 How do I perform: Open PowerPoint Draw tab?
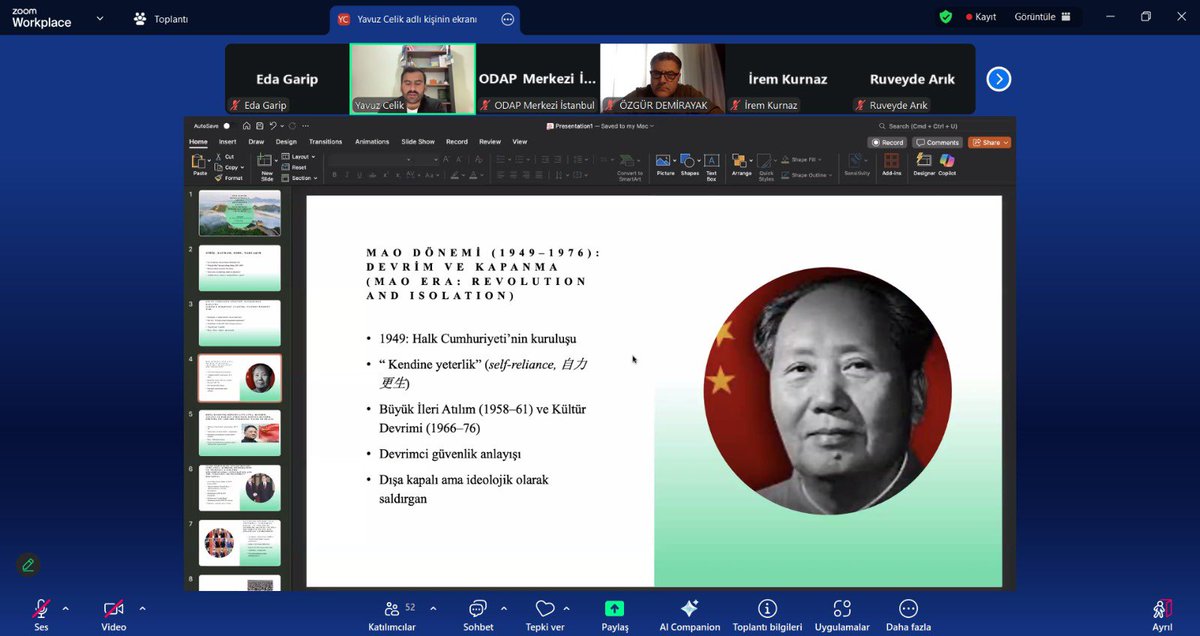click(x=256, y=142)
